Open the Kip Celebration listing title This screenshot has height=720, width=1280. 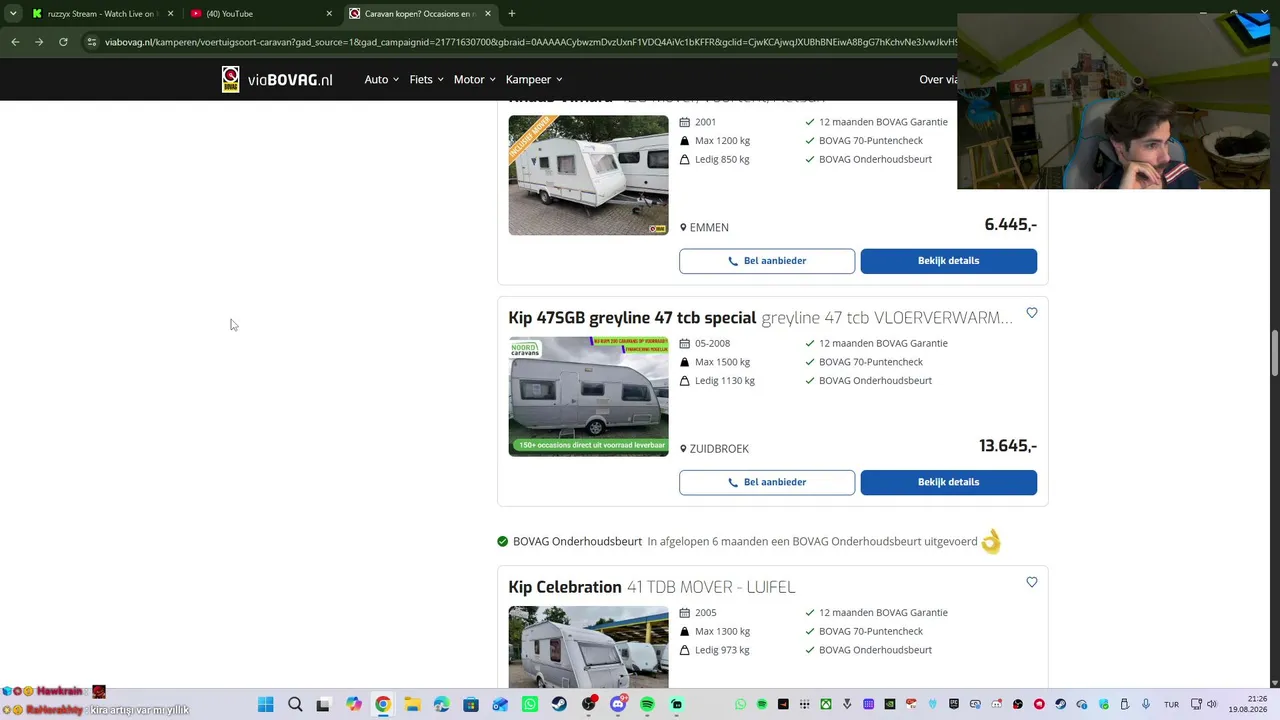coord(565,587)
